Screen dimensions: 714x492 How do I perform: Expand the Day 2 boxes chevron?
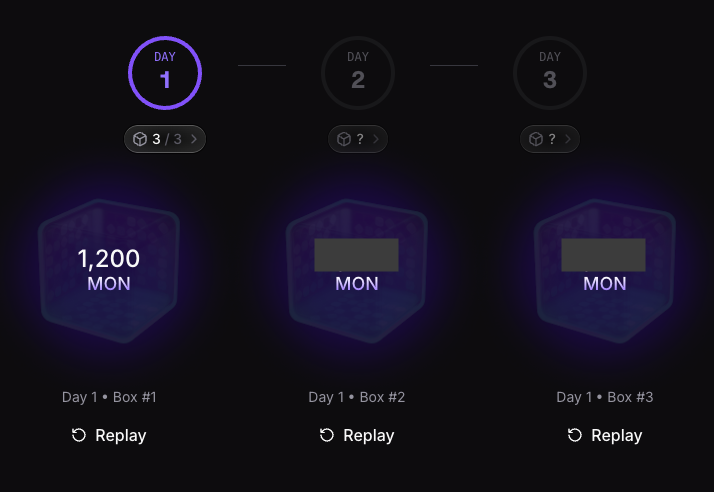click(375, 139)
